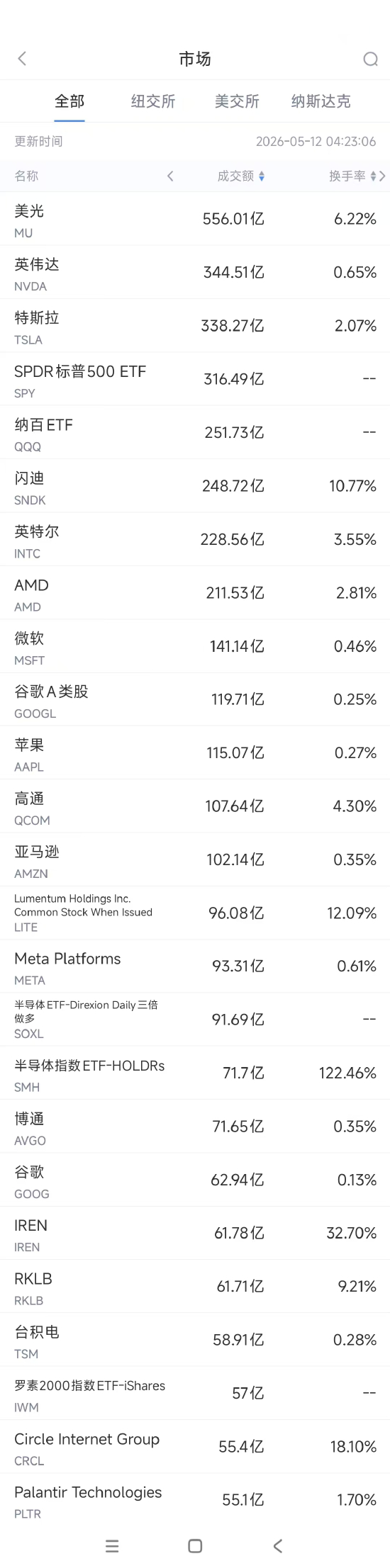Switch to 美交所 tab
This screenshot has height=1568, width=390.
click(237, 101)
